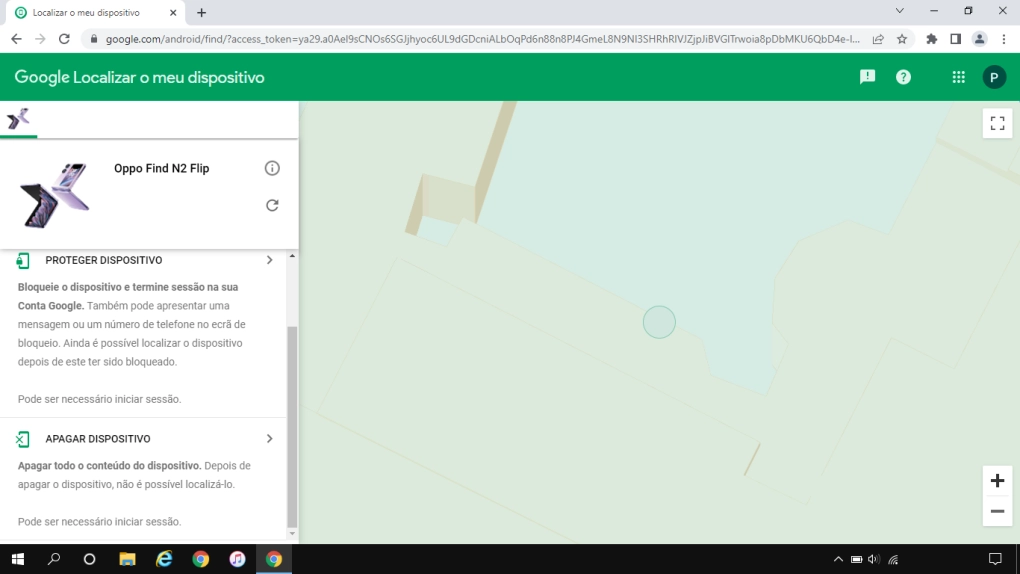This screenshot has width=1020, height=574.
Task: Bookmark this page with the star
Action: click(902, 39)
